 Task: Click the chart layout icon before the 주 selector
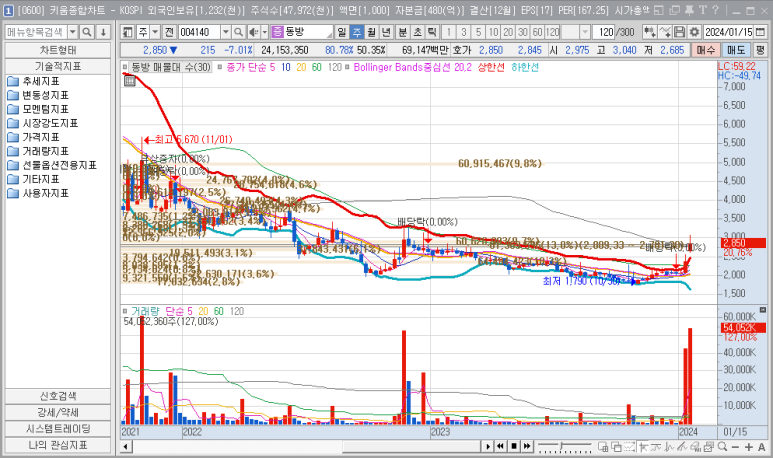128,33
